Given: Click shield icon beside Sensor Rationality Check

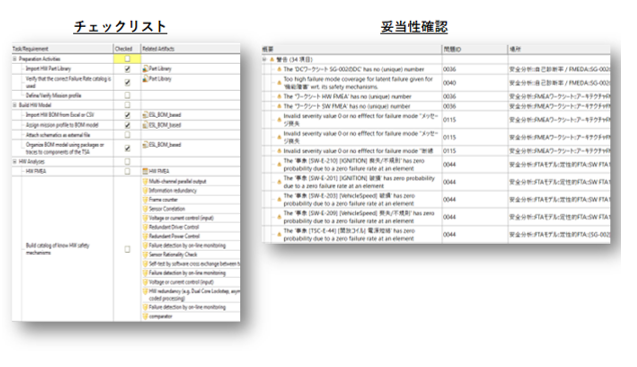Looking at the screenshot, I should (x=145, y=254).
